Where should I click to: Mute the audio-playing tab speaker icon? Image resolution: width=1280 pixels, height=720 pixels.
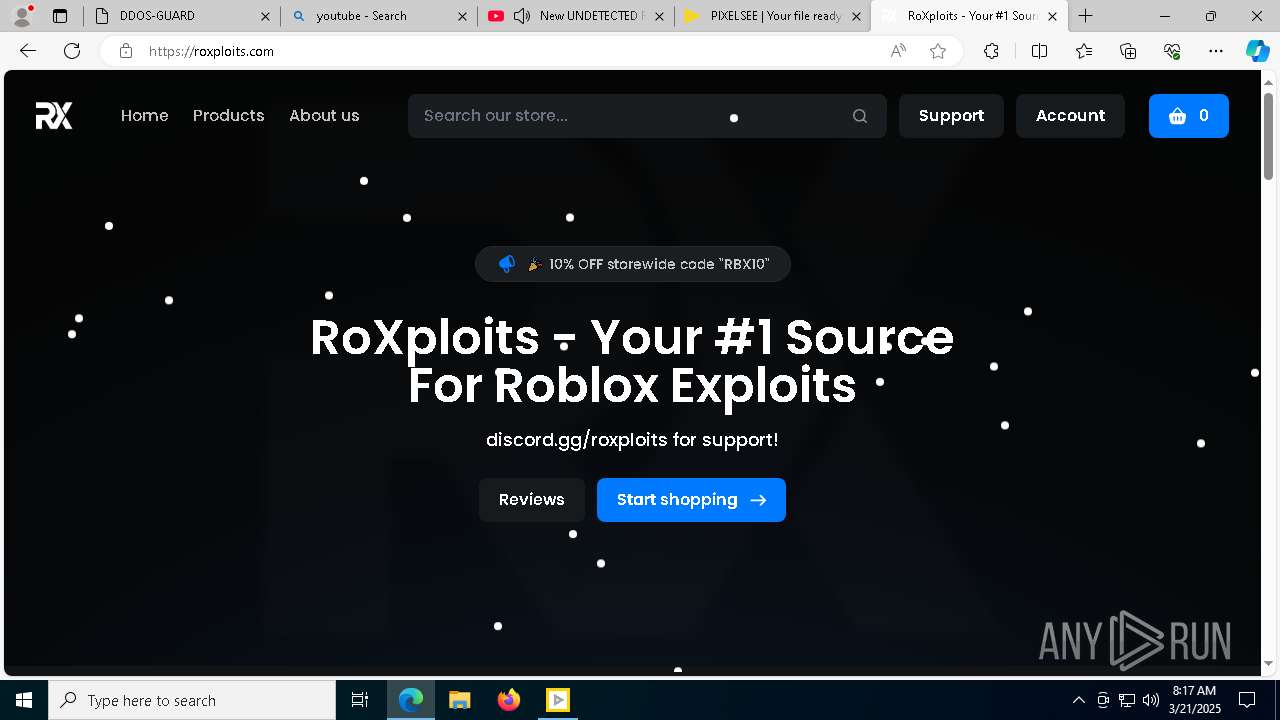[522, 16]
